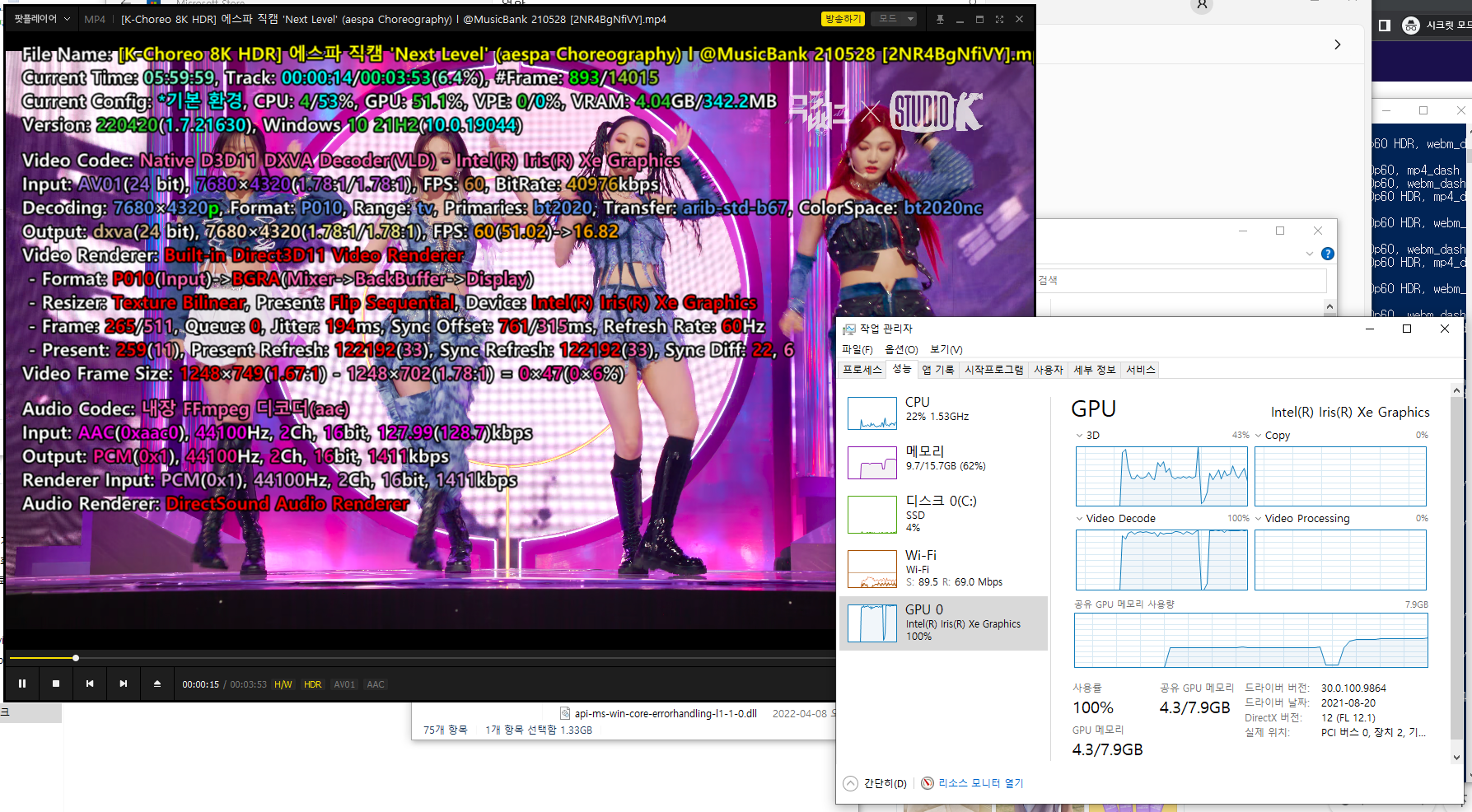Viewport: 1472px width, 812px height.
Task: Click the 검색 search field
Action: pyautogui.click(x=1181, y=280)
